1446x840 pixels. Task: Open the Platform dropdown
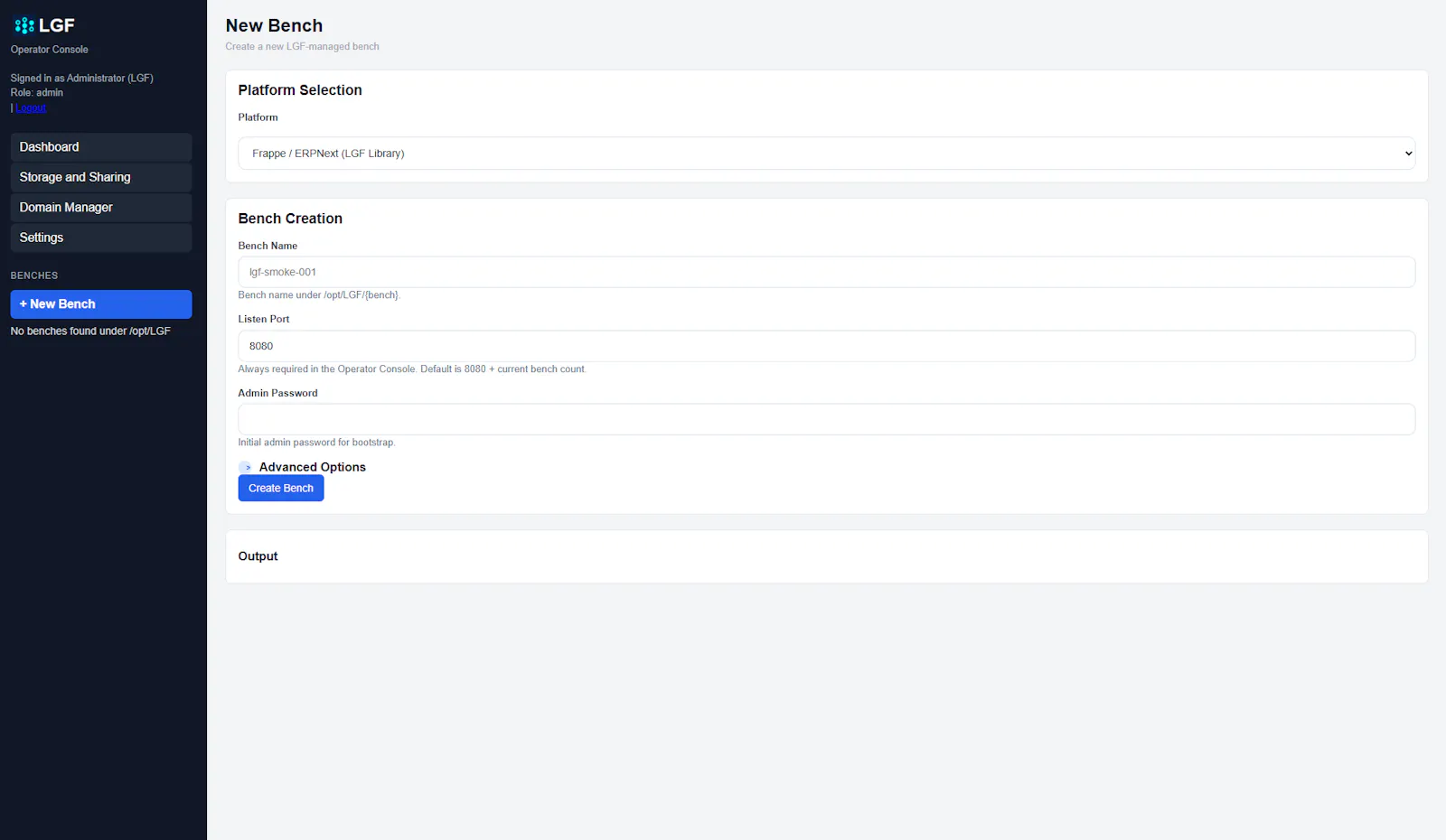click(826, 154)
